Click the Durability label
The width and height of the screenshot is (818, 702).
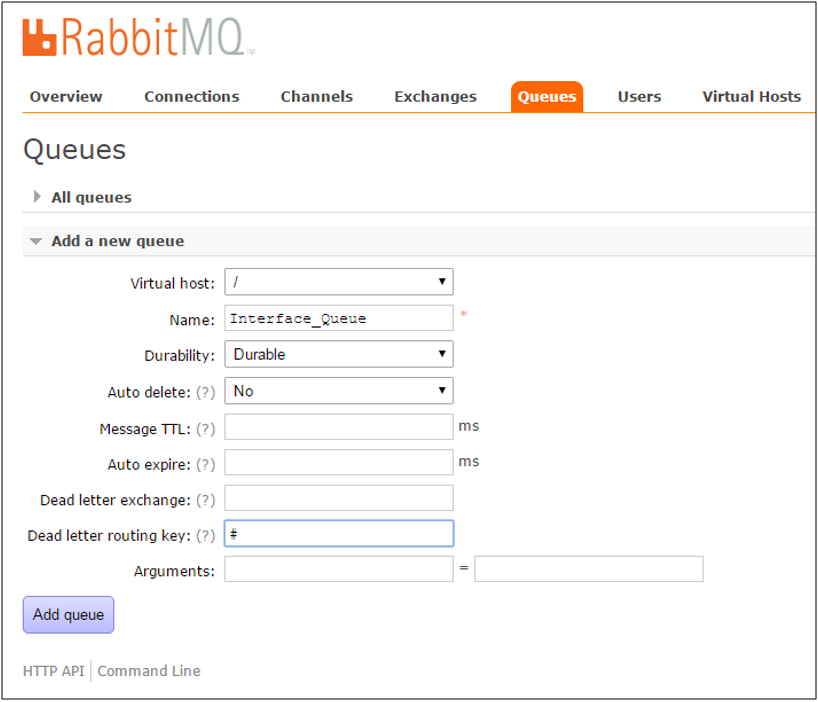click(x=179, y=356)
